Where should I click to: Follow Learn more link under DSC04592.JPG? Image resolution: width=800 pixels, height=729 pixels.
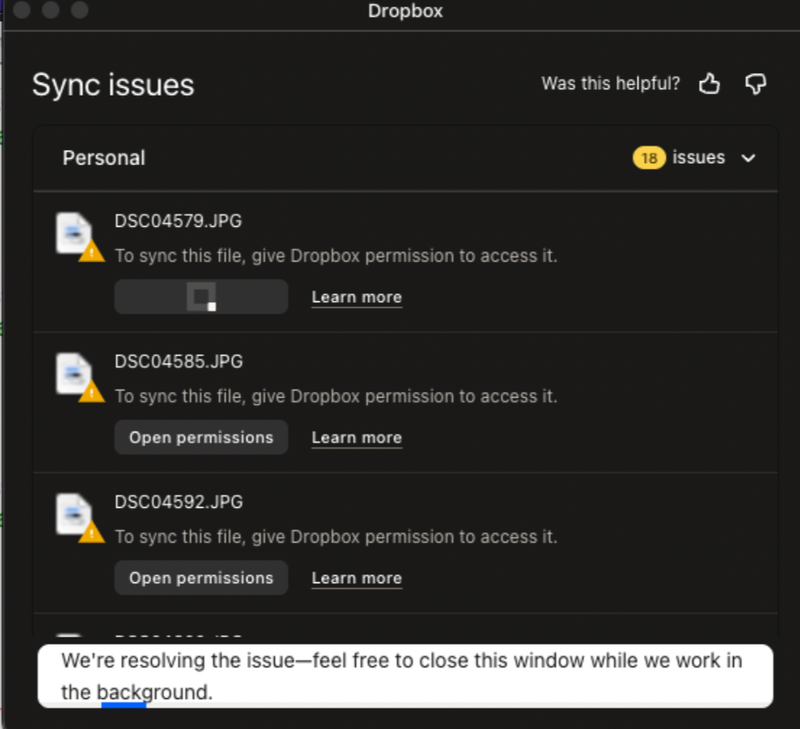tap(356, 578)
